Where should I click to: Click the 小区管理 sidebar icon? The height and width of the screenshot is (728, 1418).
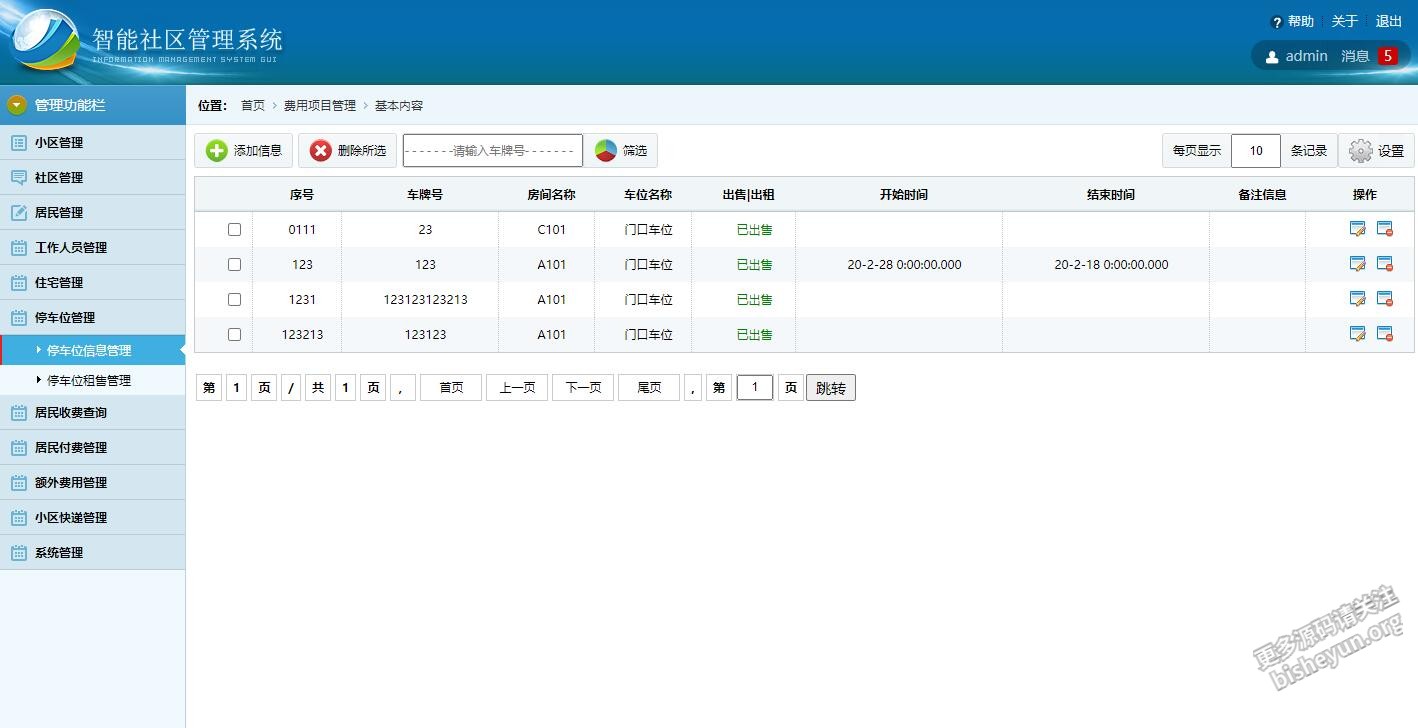(18, 142)
